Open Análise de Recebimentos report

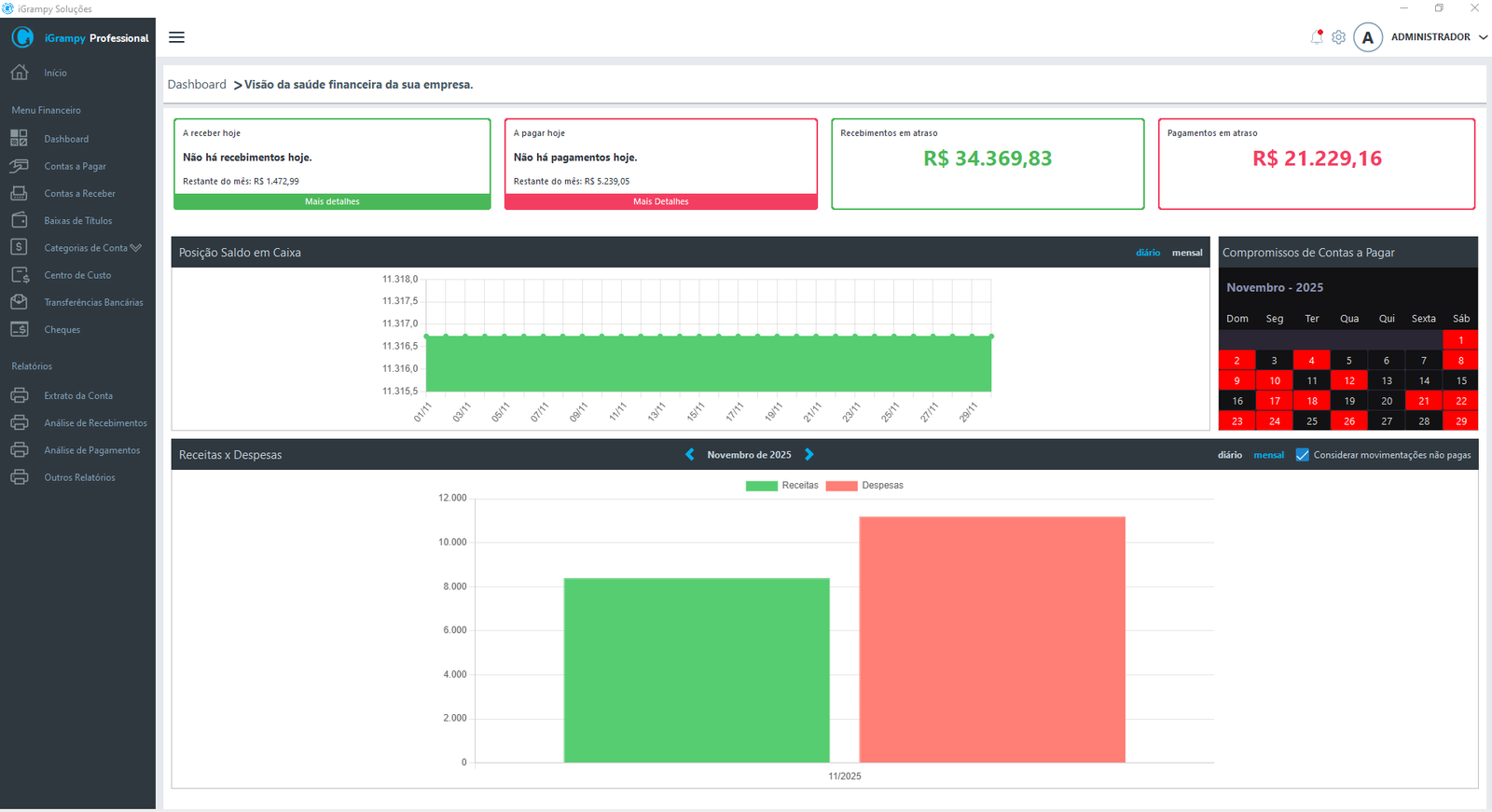tap(95, 423)
